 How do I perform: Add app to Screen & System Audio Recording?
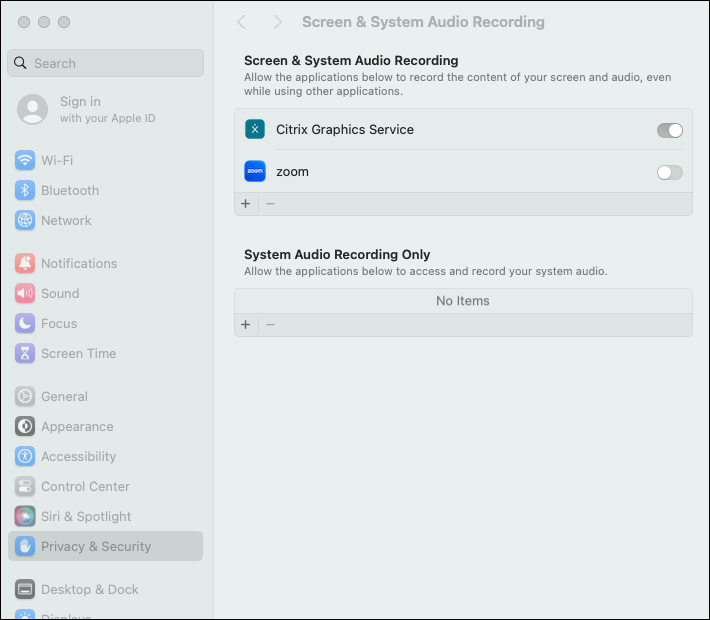tap(246, 204)
